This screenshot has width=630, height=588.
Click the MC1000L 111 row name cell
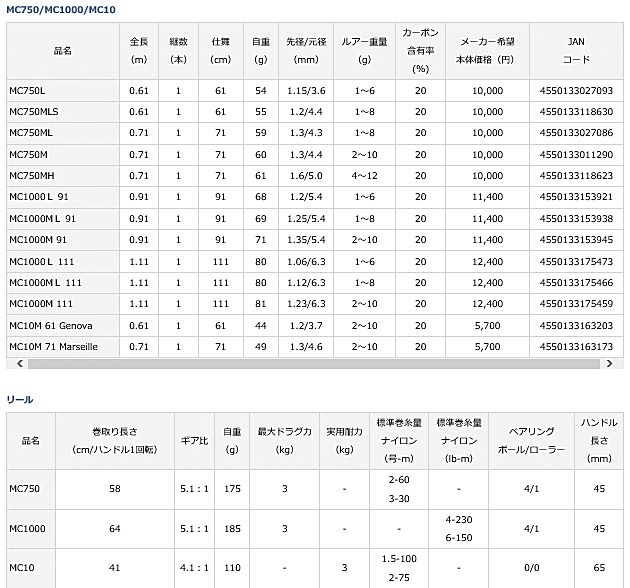tap(63, 262)
